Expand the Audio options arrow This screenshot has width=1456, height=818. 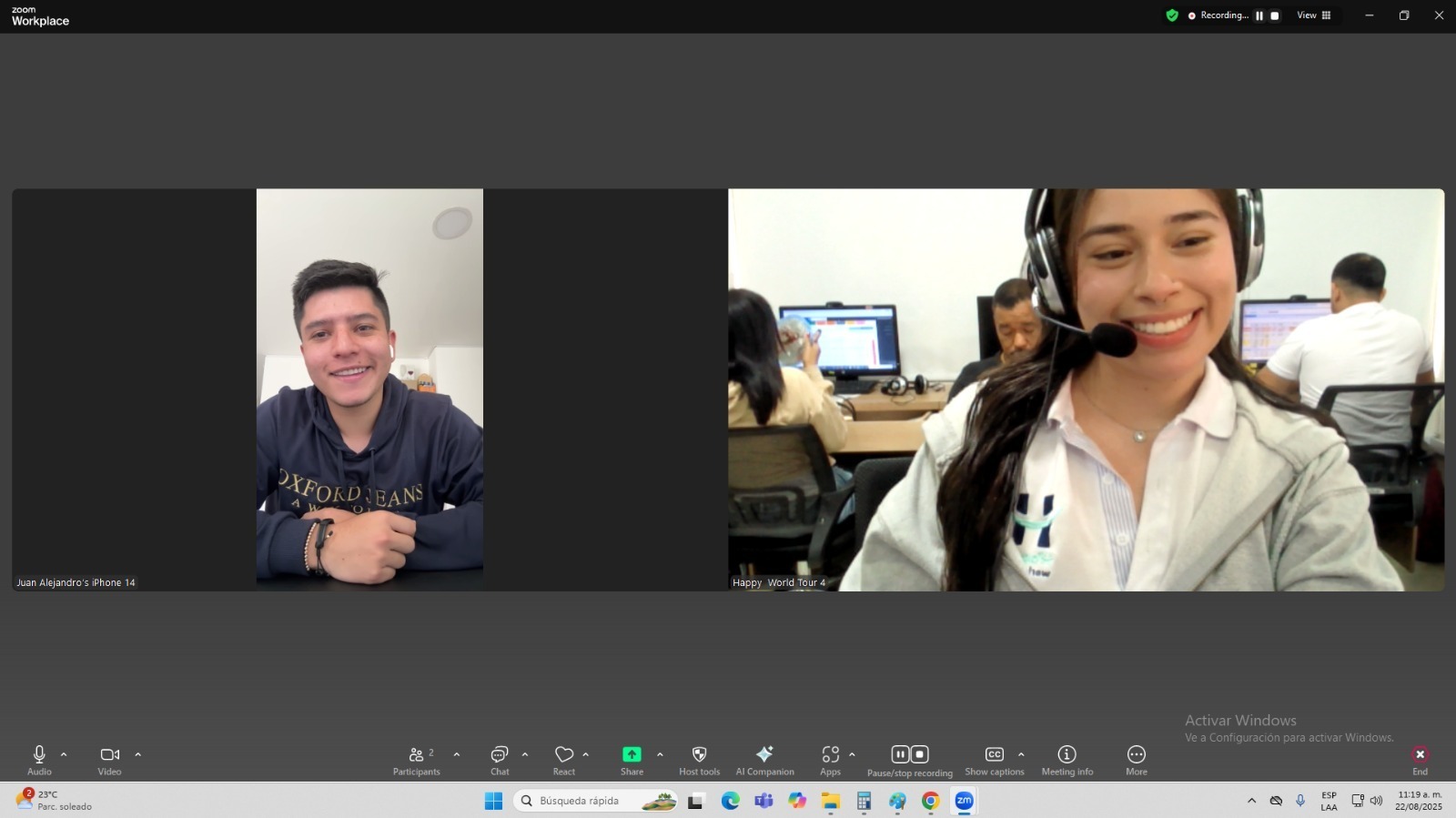(x=64, y=754)
